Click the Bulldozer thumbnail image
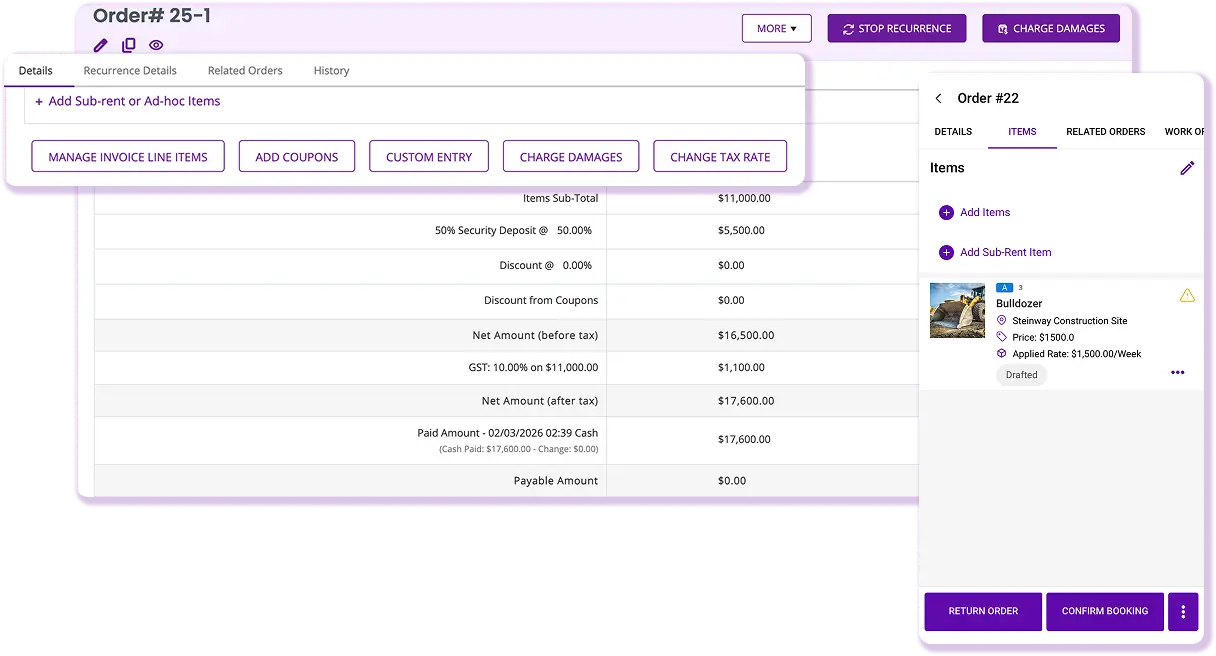Viewport: 1216px width, 656px height. click(957, 310)
